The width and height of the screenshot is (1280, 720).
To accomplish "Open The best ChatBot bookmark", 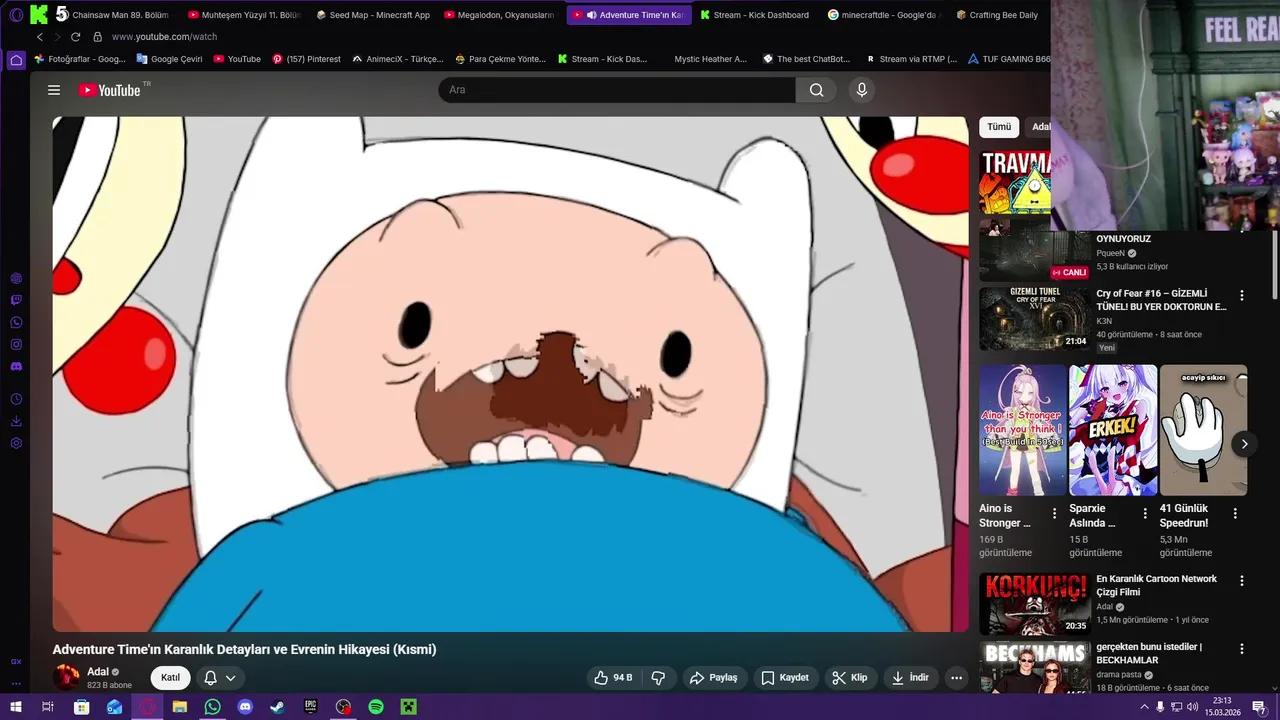I will pyautogui.click(x=806, y=59).
